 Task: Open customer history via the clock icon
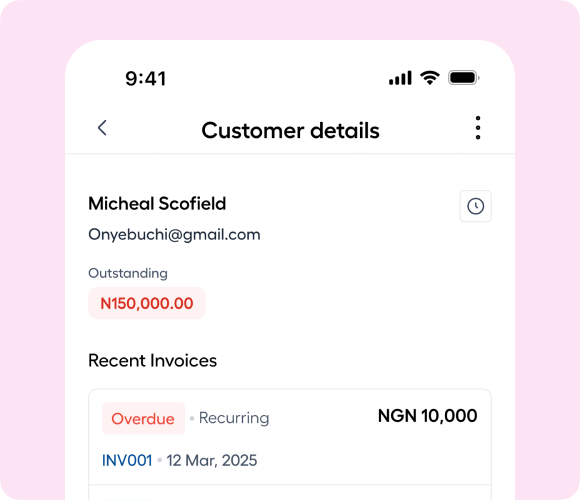pyautogui.click(x=476, y=206)
